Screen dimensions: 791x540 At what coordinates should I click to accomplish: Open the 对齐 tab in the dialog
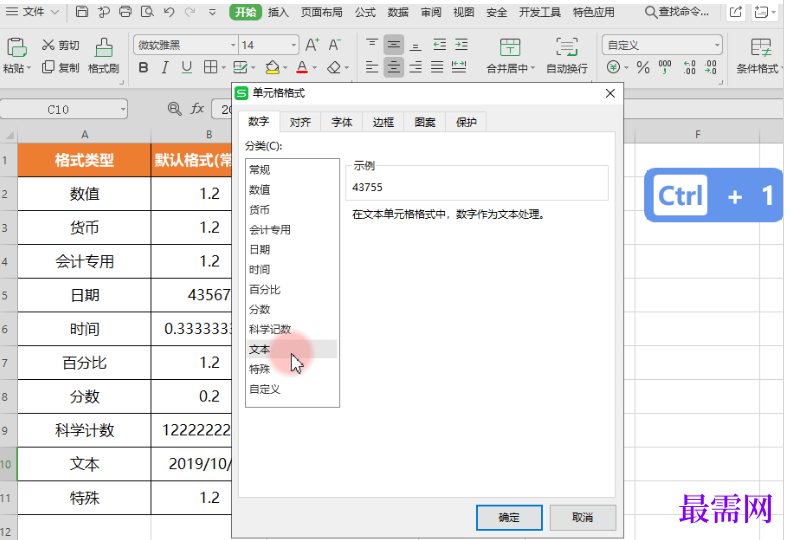pyautogui.click(x=300, y=122)
